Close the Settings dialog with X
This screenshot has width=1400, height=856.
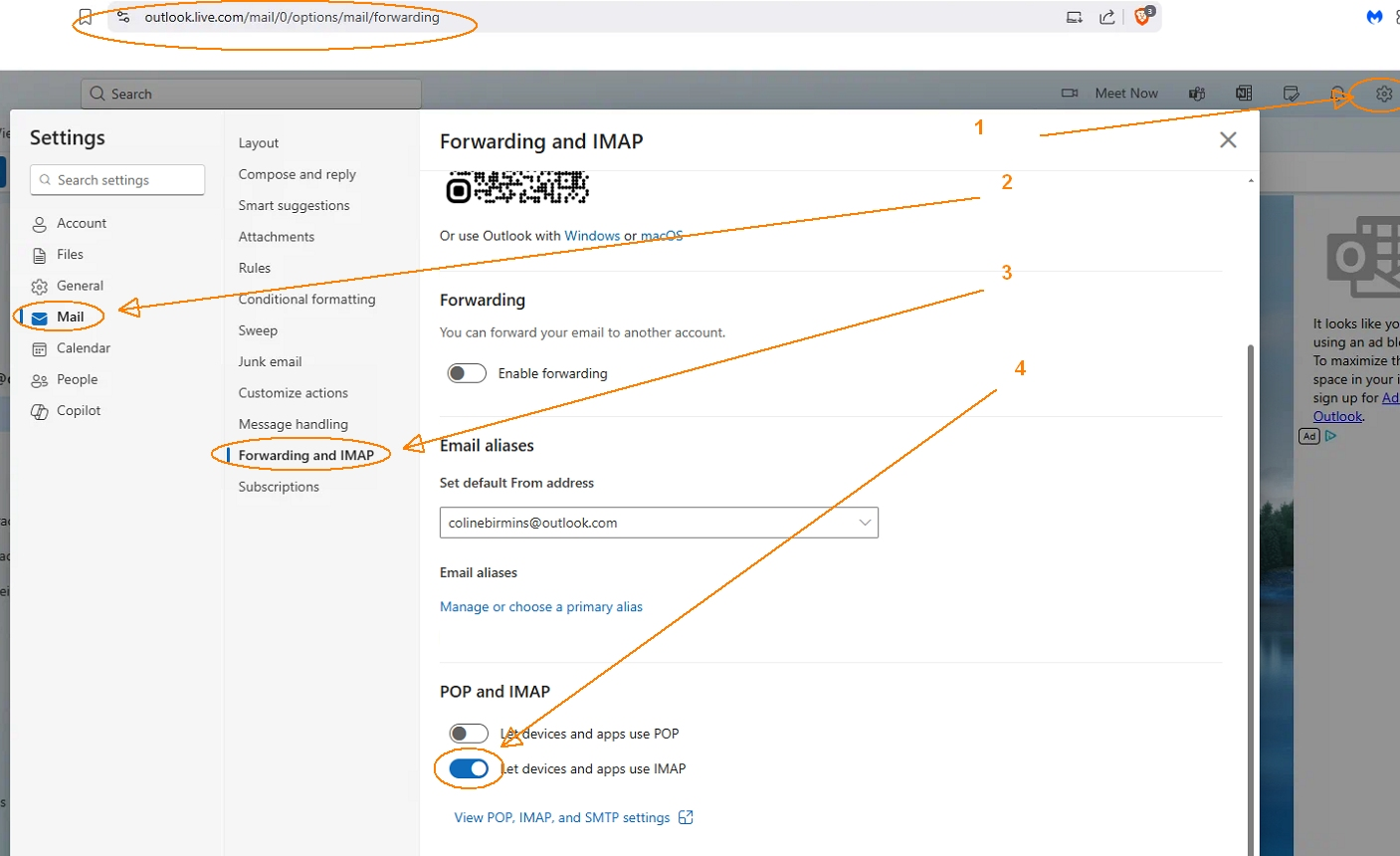tap(1228, 140)
